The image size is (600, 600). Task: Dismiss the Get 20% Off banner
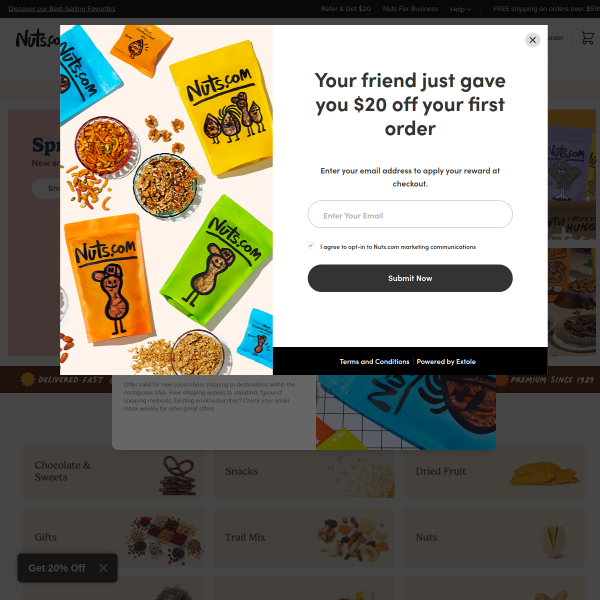pos(103,568)
